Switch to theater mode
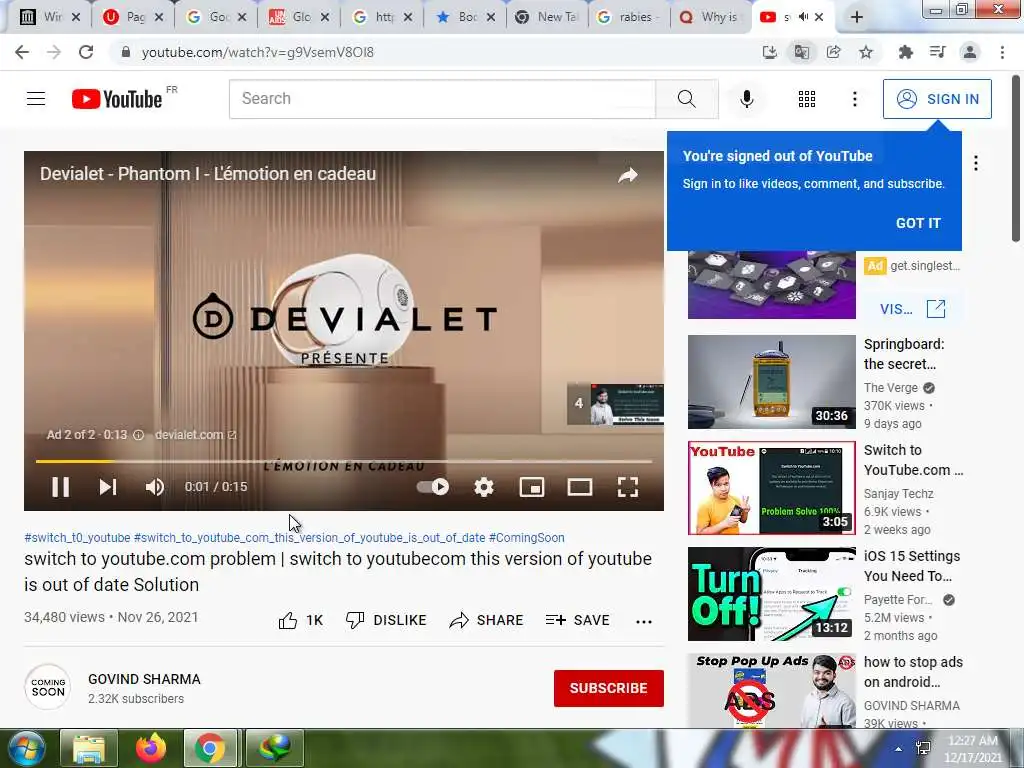 580,487
